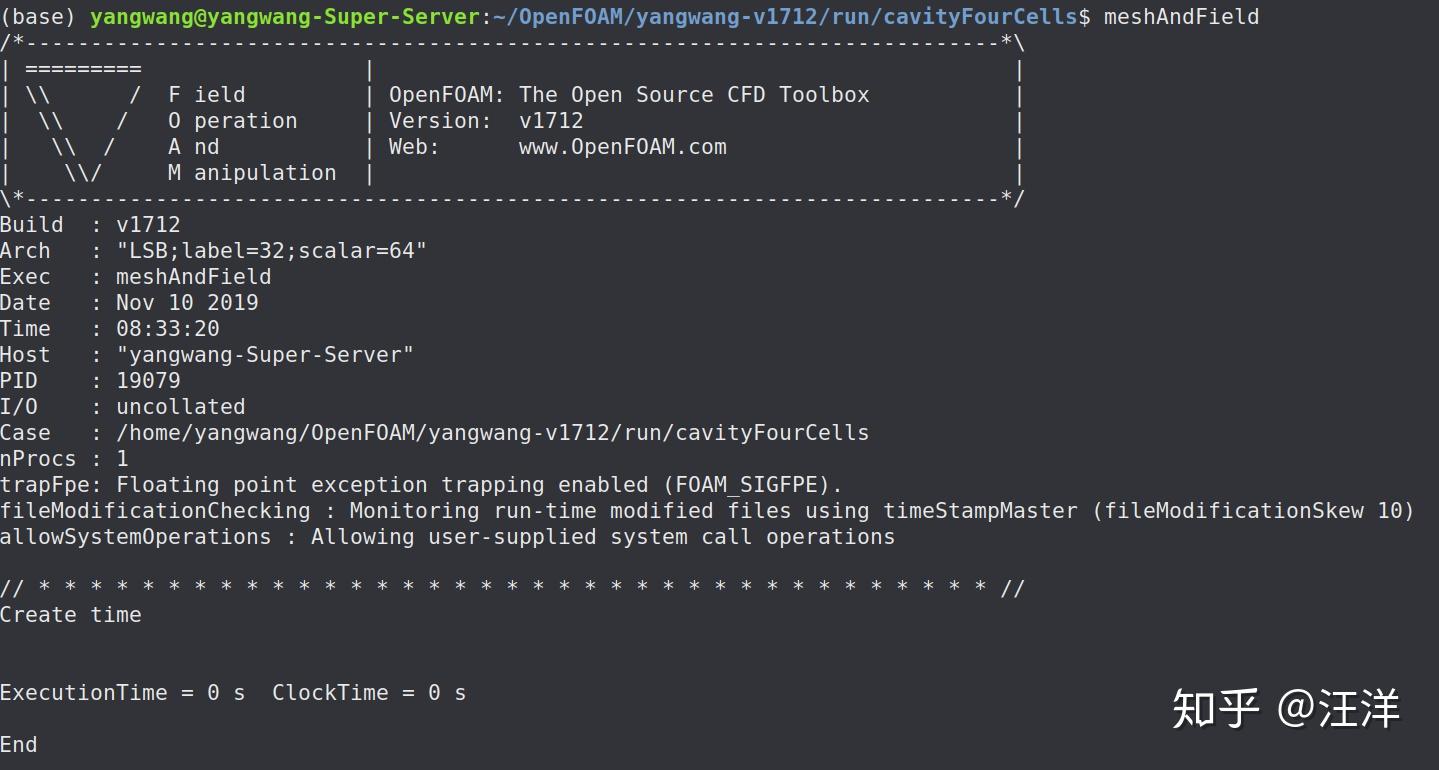Click the Arch value "LSB;label=32;scalar=64"
The height and width of the screenshot is (770, 1439).
coord(271,251)
